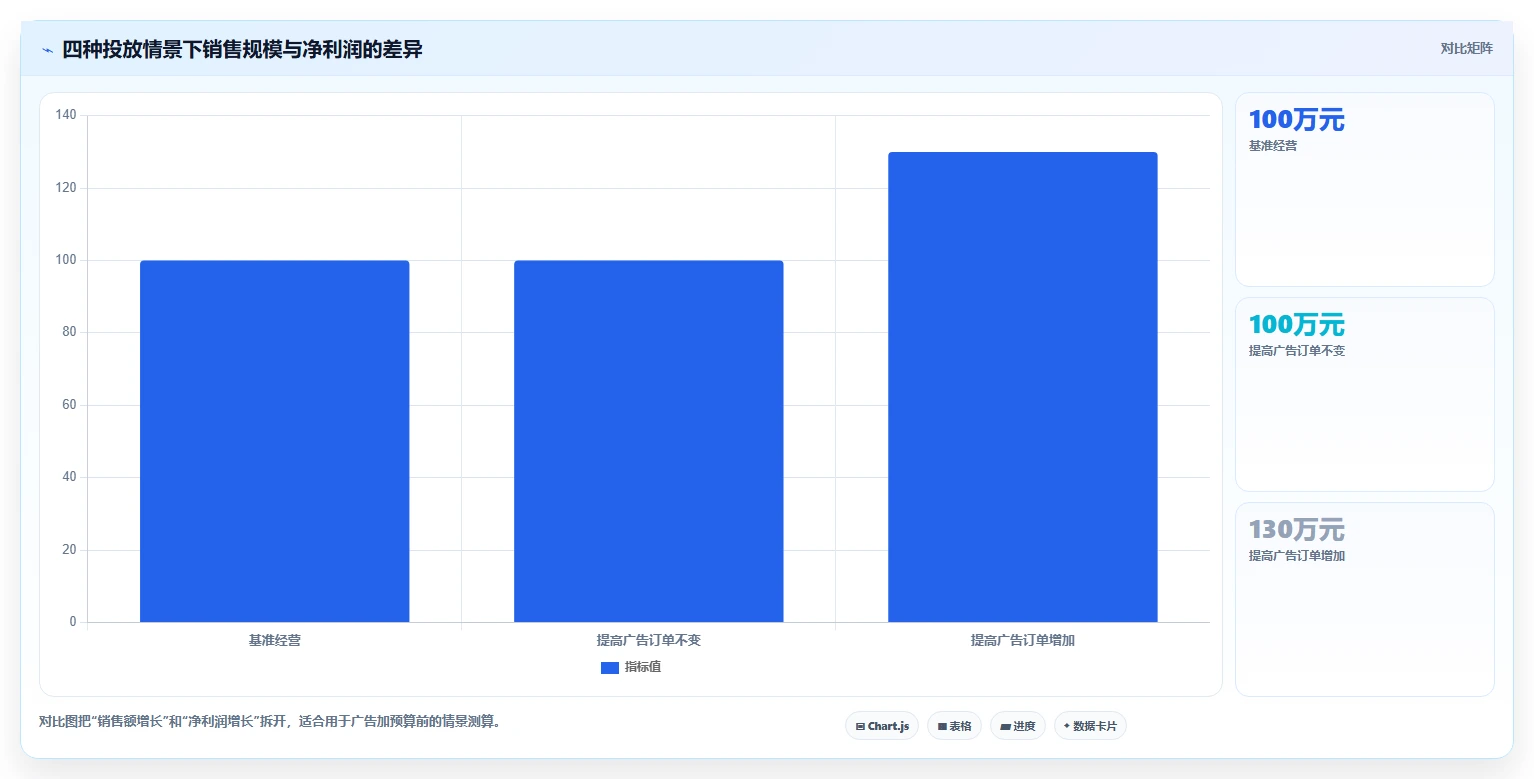This screenshot has width=1534, height=779.
Task: Click the 80 y-axis tick label
Action: coord(69,333)
